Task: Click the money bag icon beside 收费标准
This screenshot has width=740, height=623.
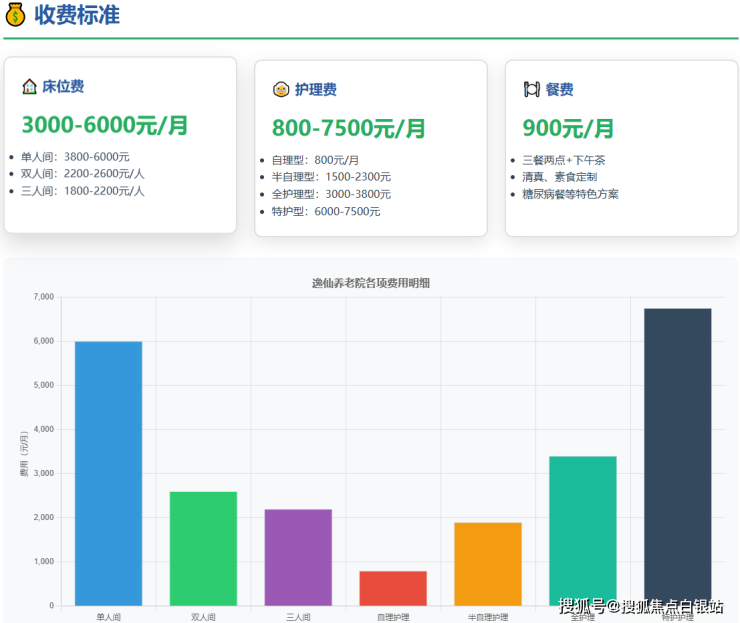Action: click(x=15, y=15)
